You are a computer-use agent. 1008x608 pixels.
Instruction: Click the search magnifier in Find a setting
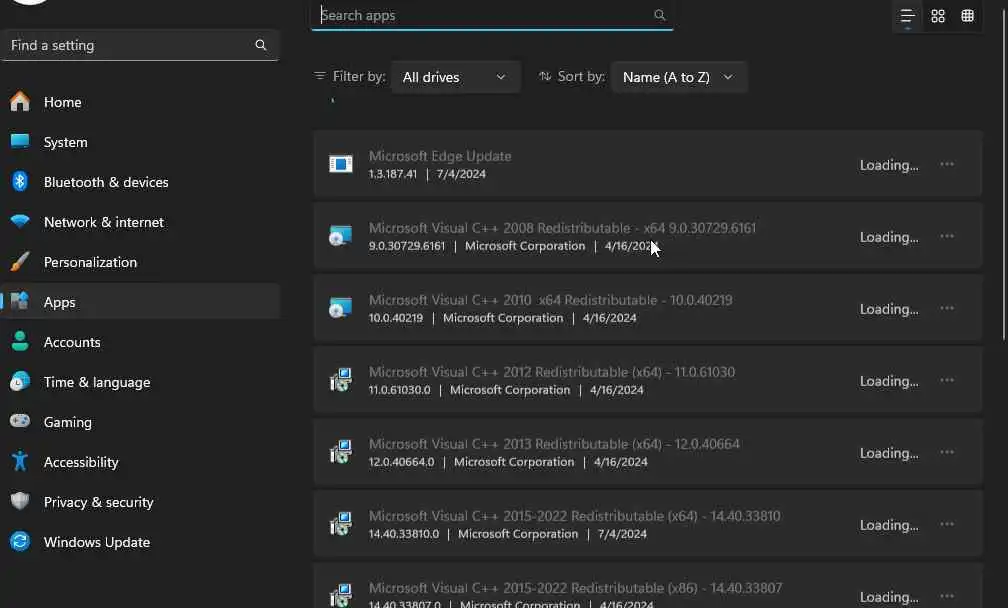[260, 45]
